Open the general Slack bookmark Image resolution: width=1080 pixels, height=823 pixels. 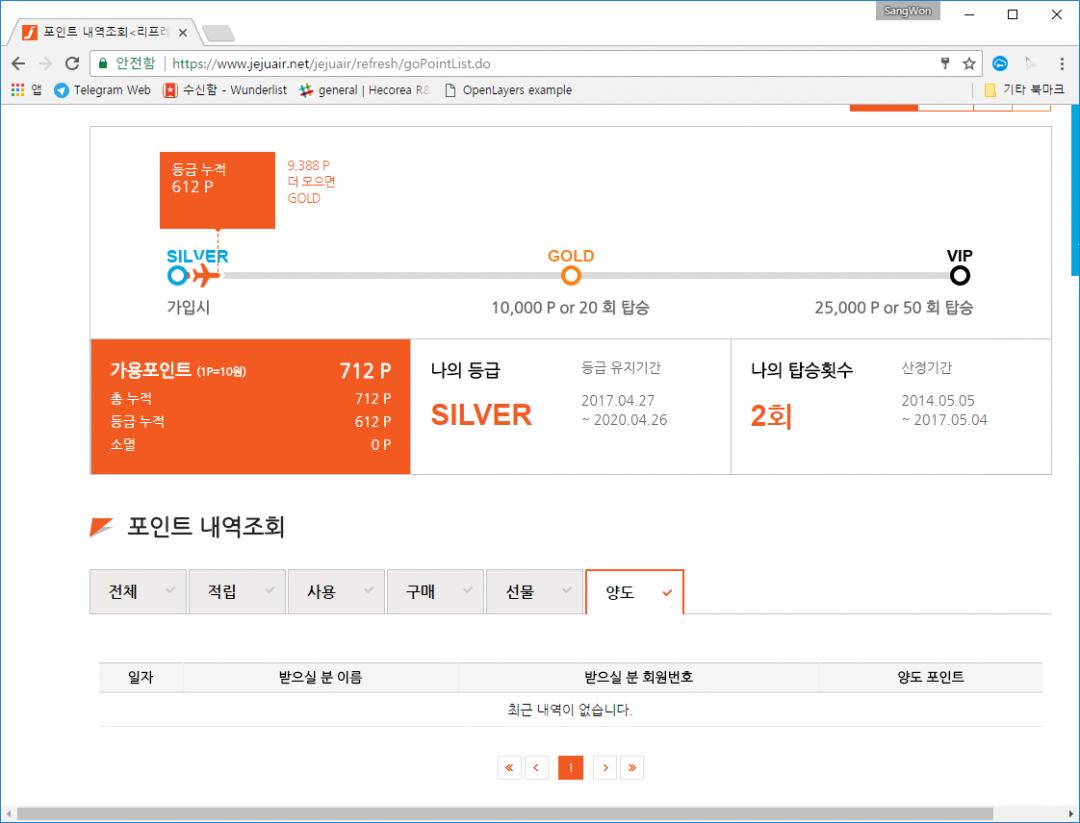click(x=365, y=90)
